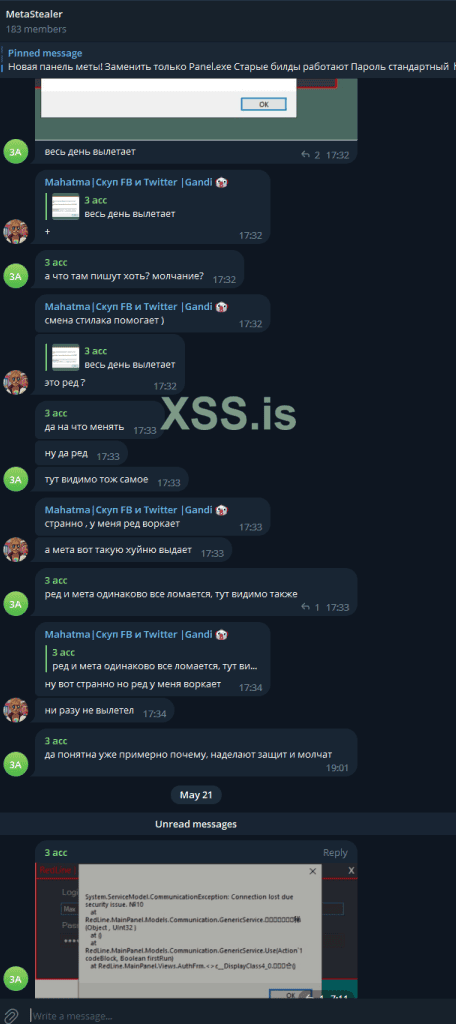Click sender name Mahatma above "смена стилака помогает"
This screenshot has height=1024, width=456.
click(x=128, y=306)
